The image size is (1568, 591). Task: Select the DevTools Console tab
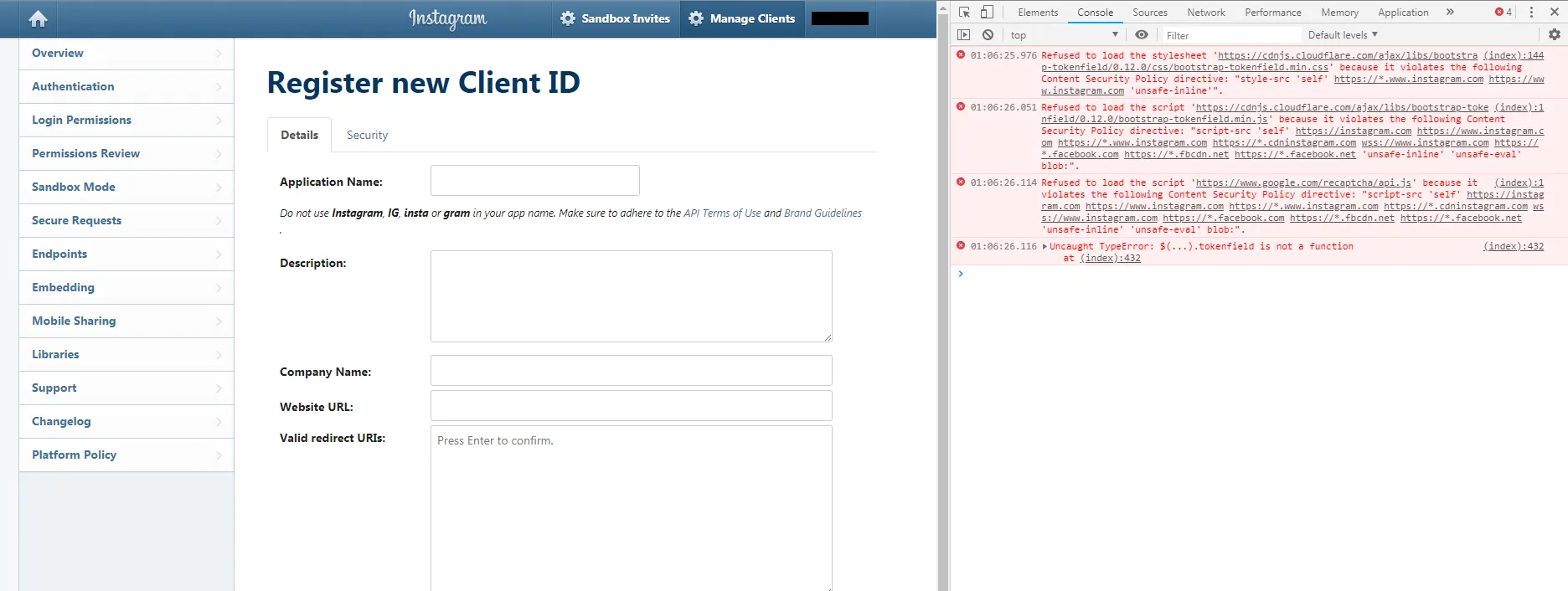coord(1095,12)
